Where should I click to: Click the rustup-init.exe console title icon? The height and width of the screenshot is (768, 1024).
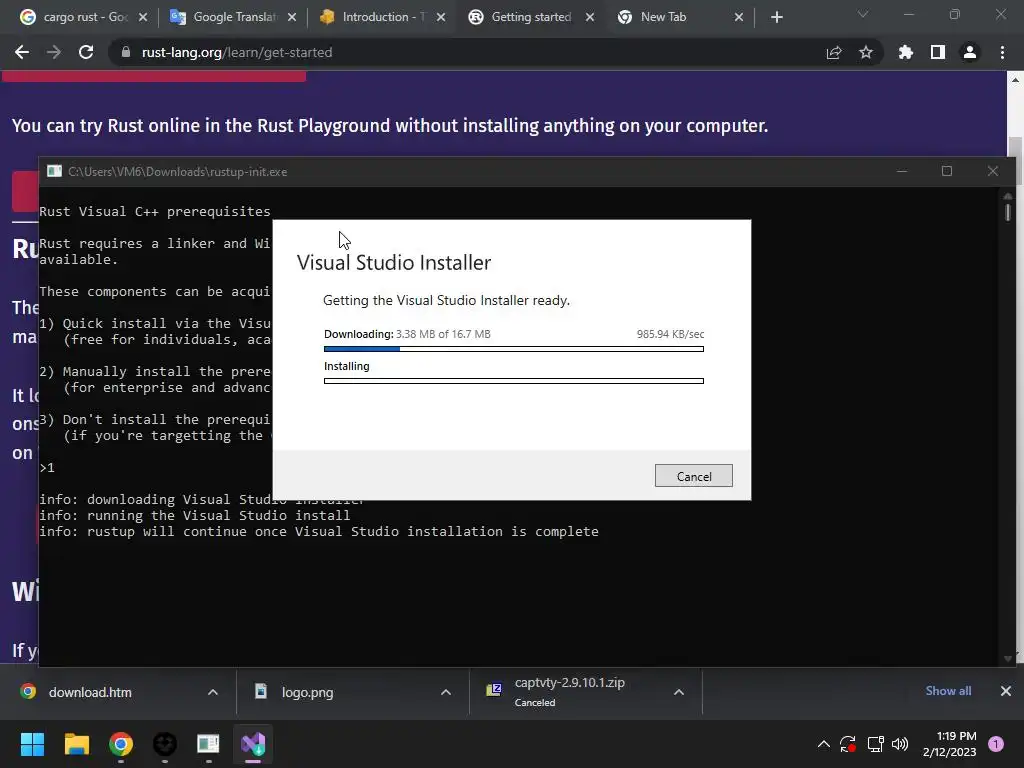coord(54,171)
